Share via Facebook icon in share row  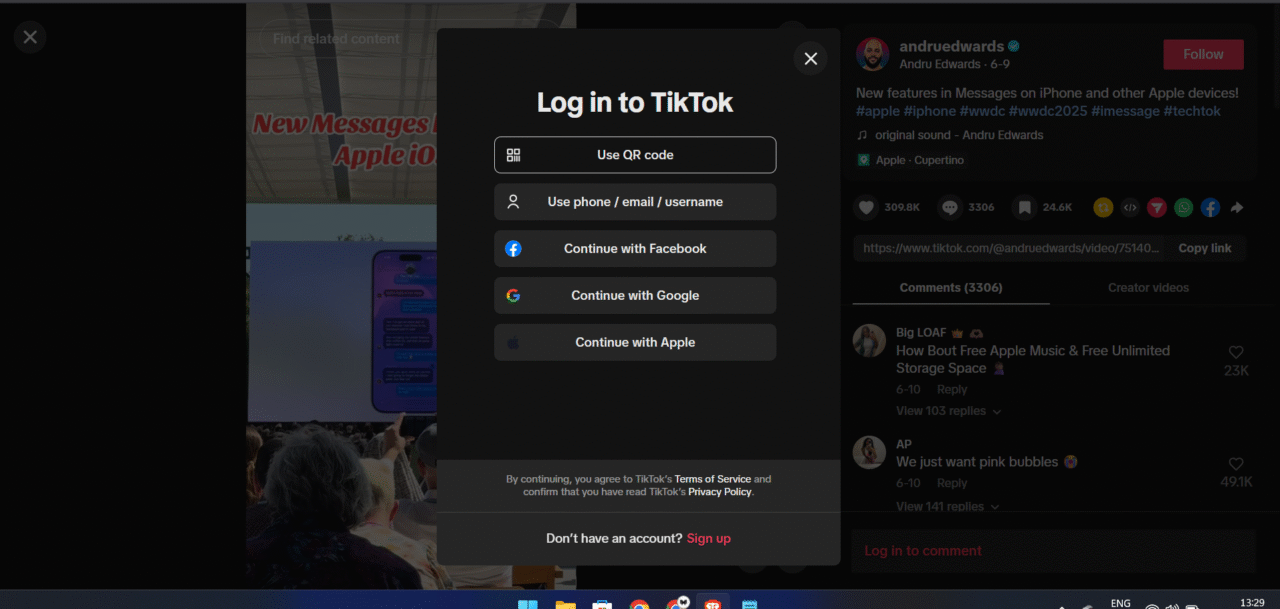(1210, 208)
